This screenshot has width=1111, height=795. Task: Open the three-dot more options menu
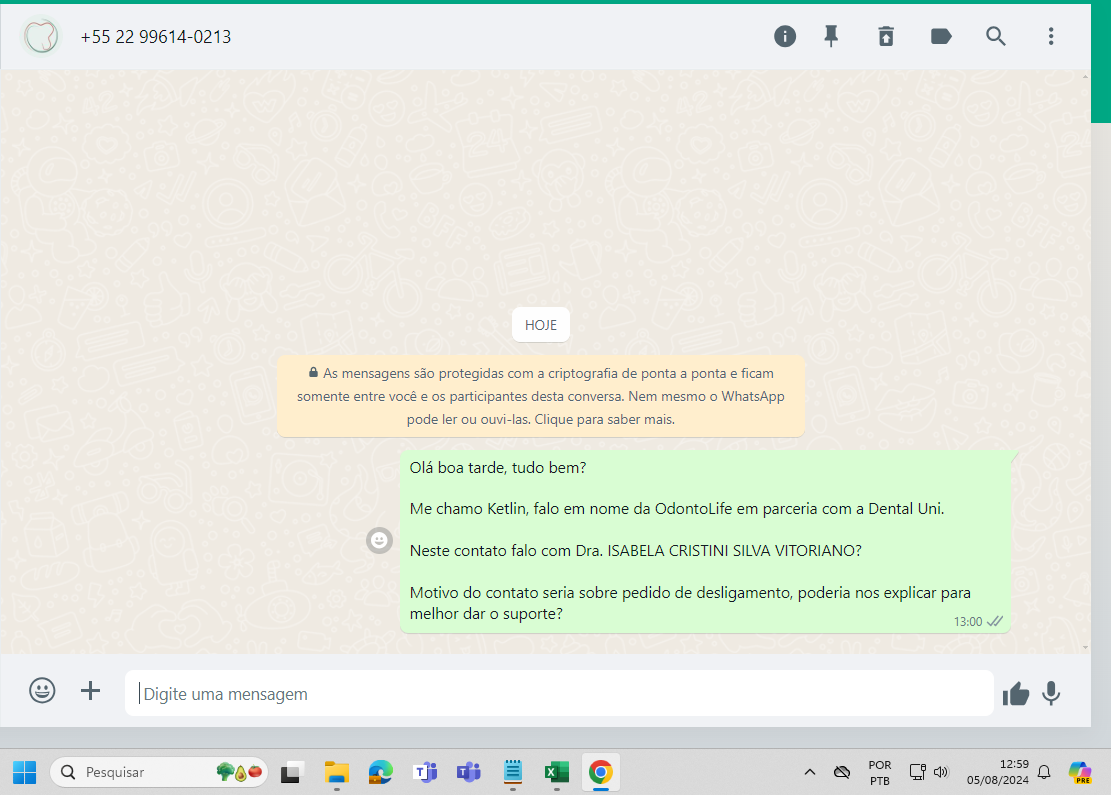[1051, 36]
